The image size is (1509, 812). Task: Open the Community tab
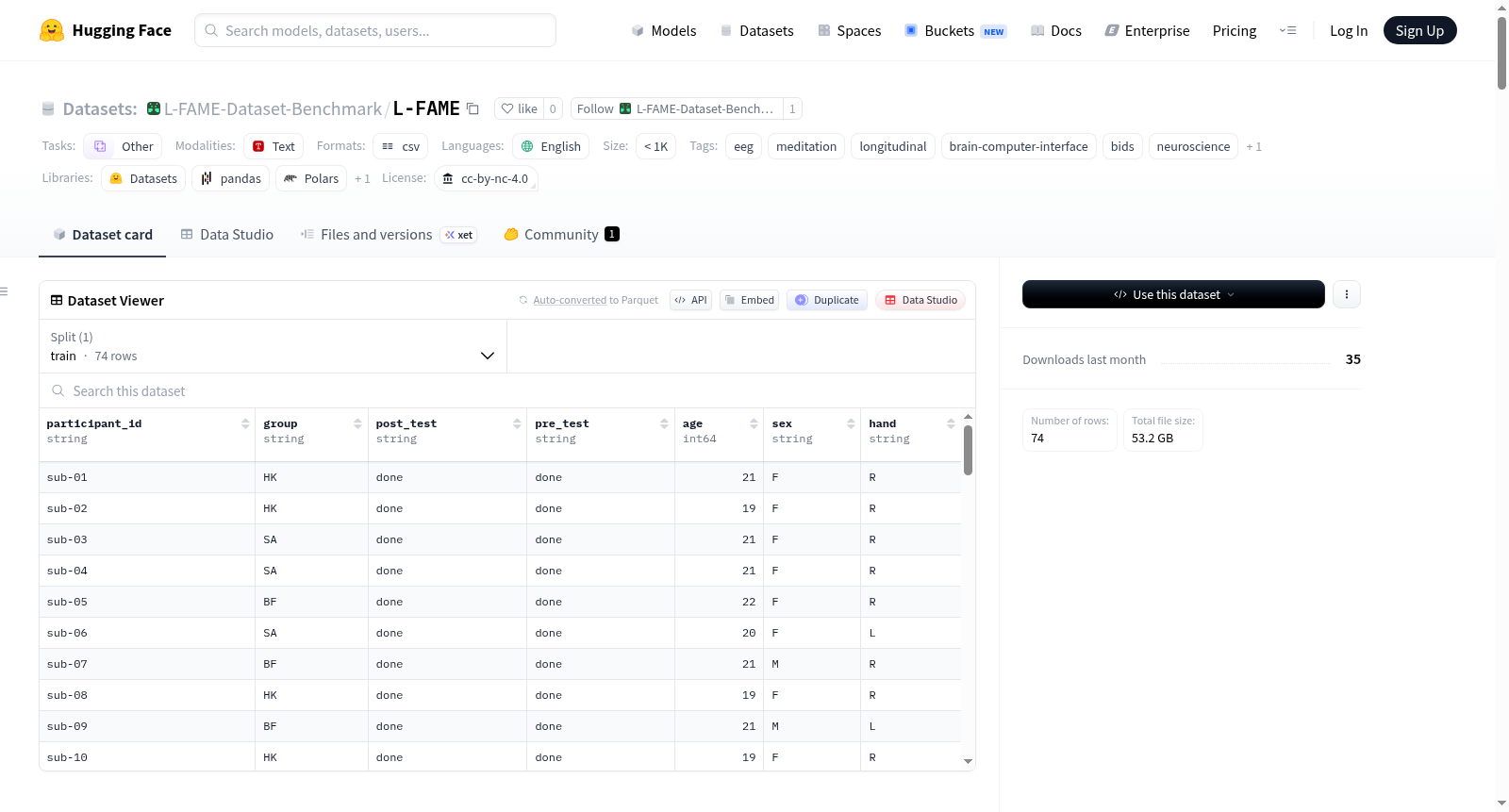click(561, 235)
